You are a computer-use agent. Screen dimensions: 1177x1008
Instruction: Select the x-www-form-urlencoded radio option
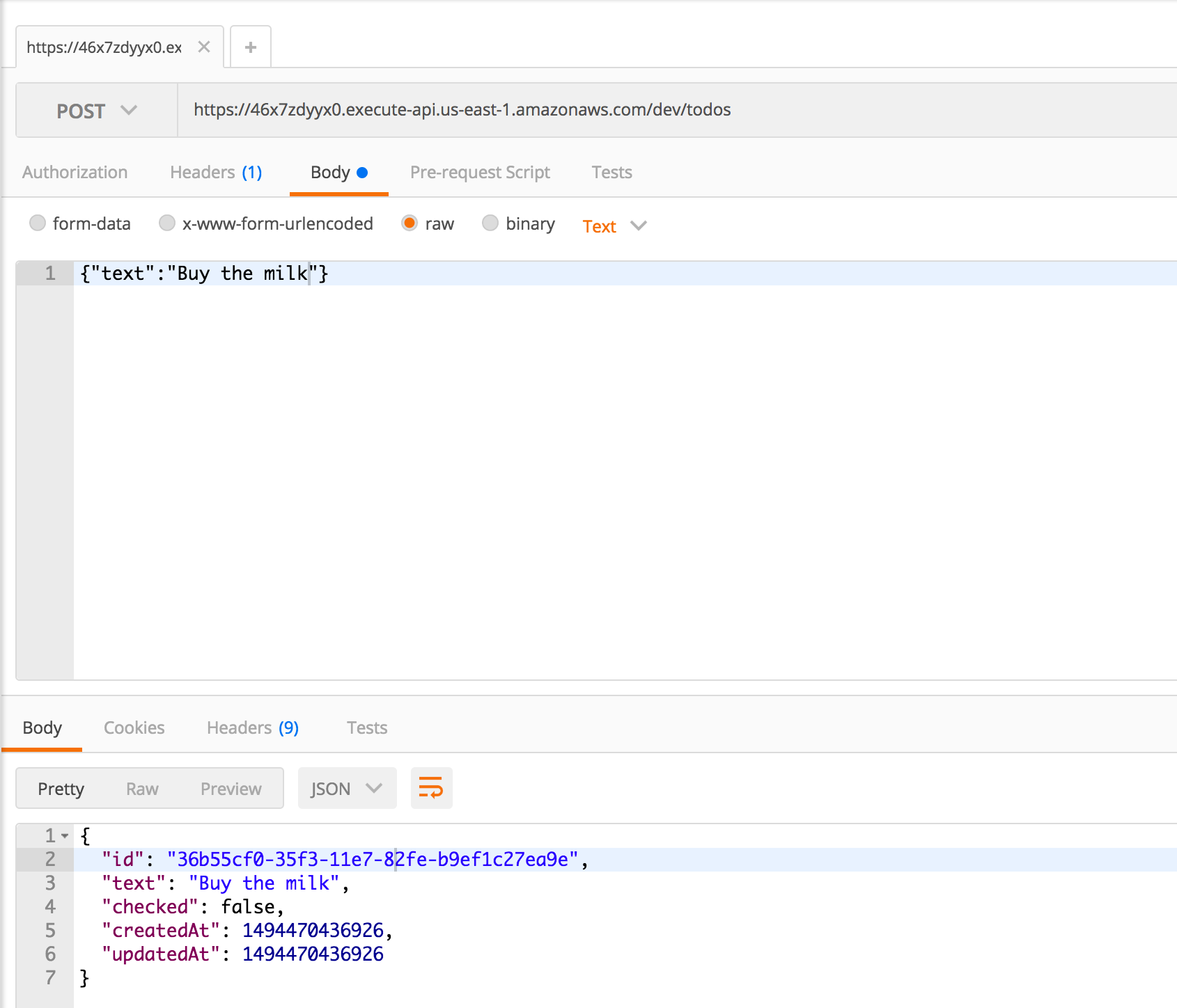tap(167, 223)
